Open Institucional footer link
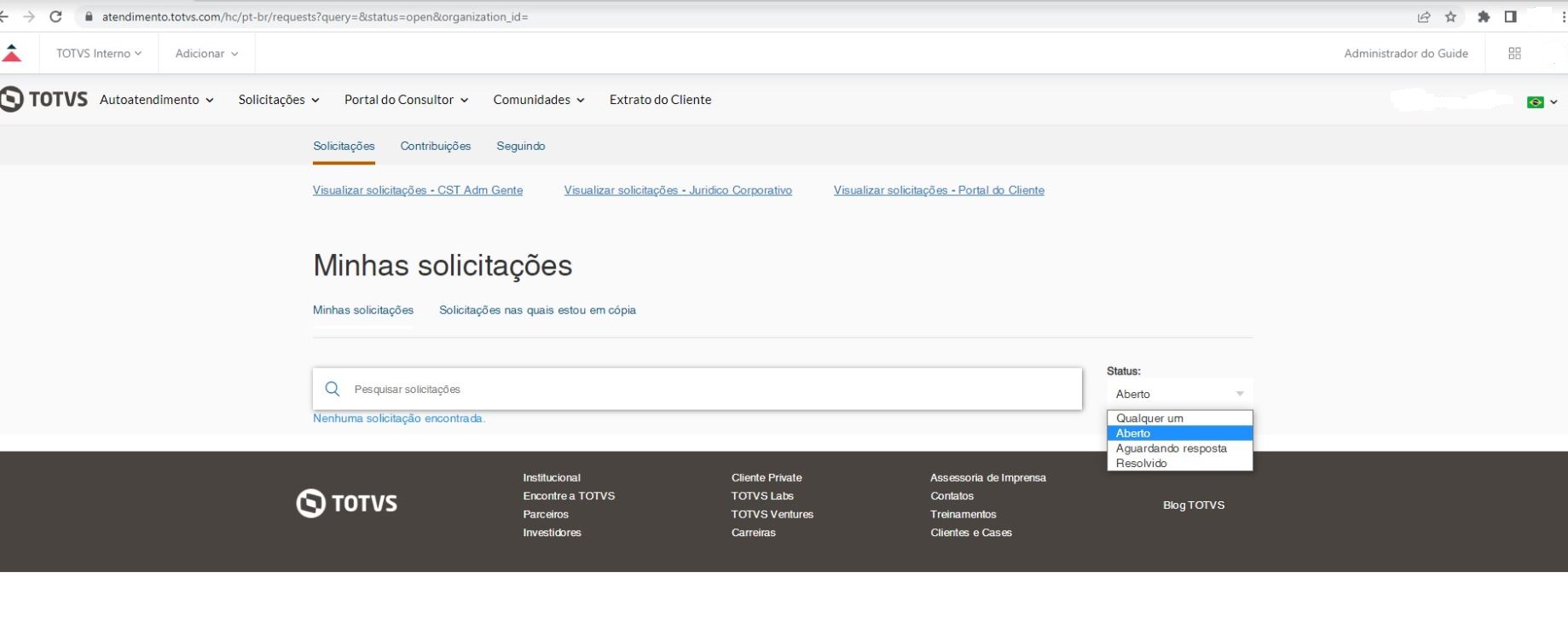This screenshot has width=1568, height=641. 552,478
